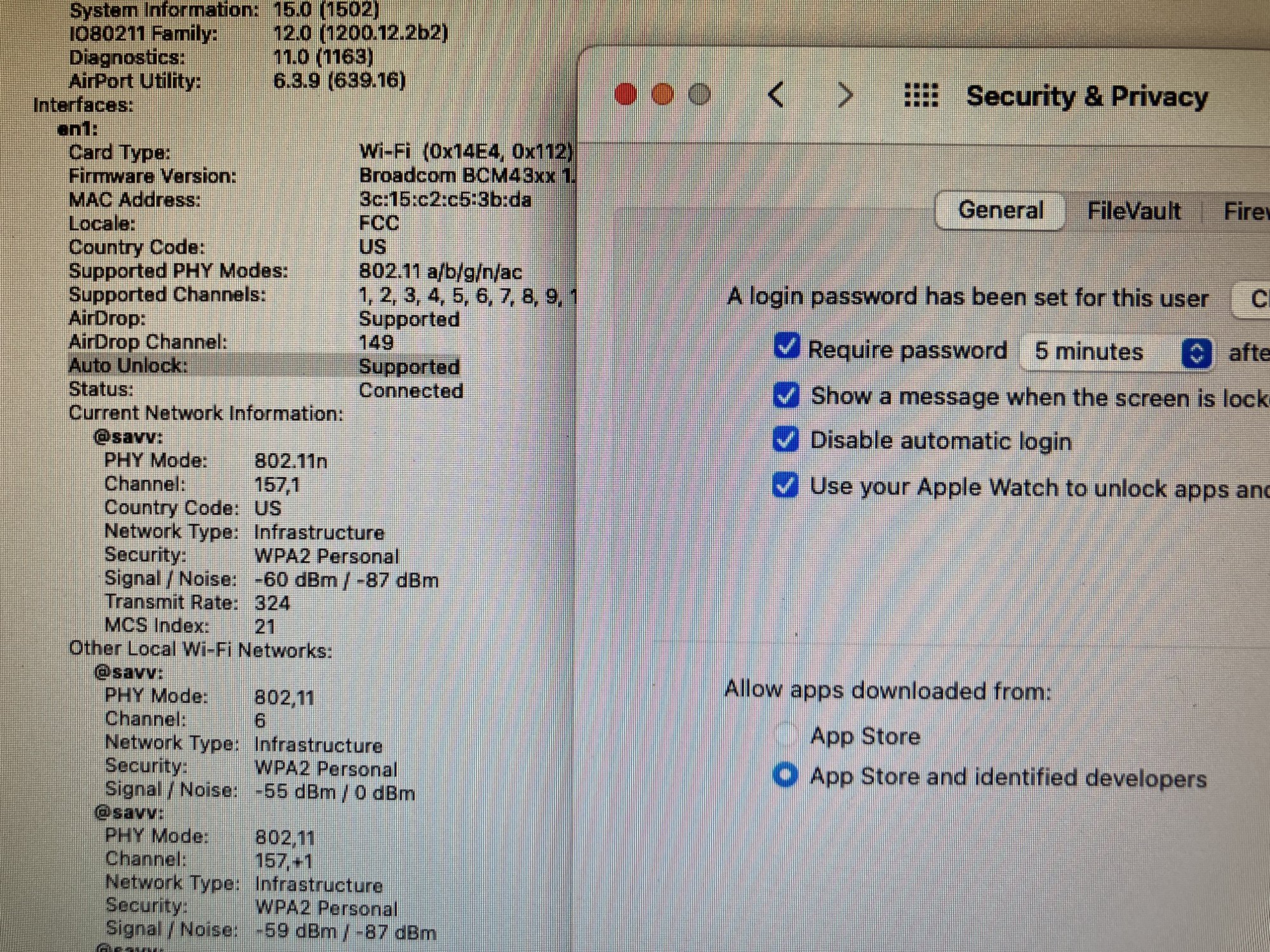This screenshot has height=952, width=1270.
Task: Minimize the Security & Privacy window
Action: click(663, 95)
